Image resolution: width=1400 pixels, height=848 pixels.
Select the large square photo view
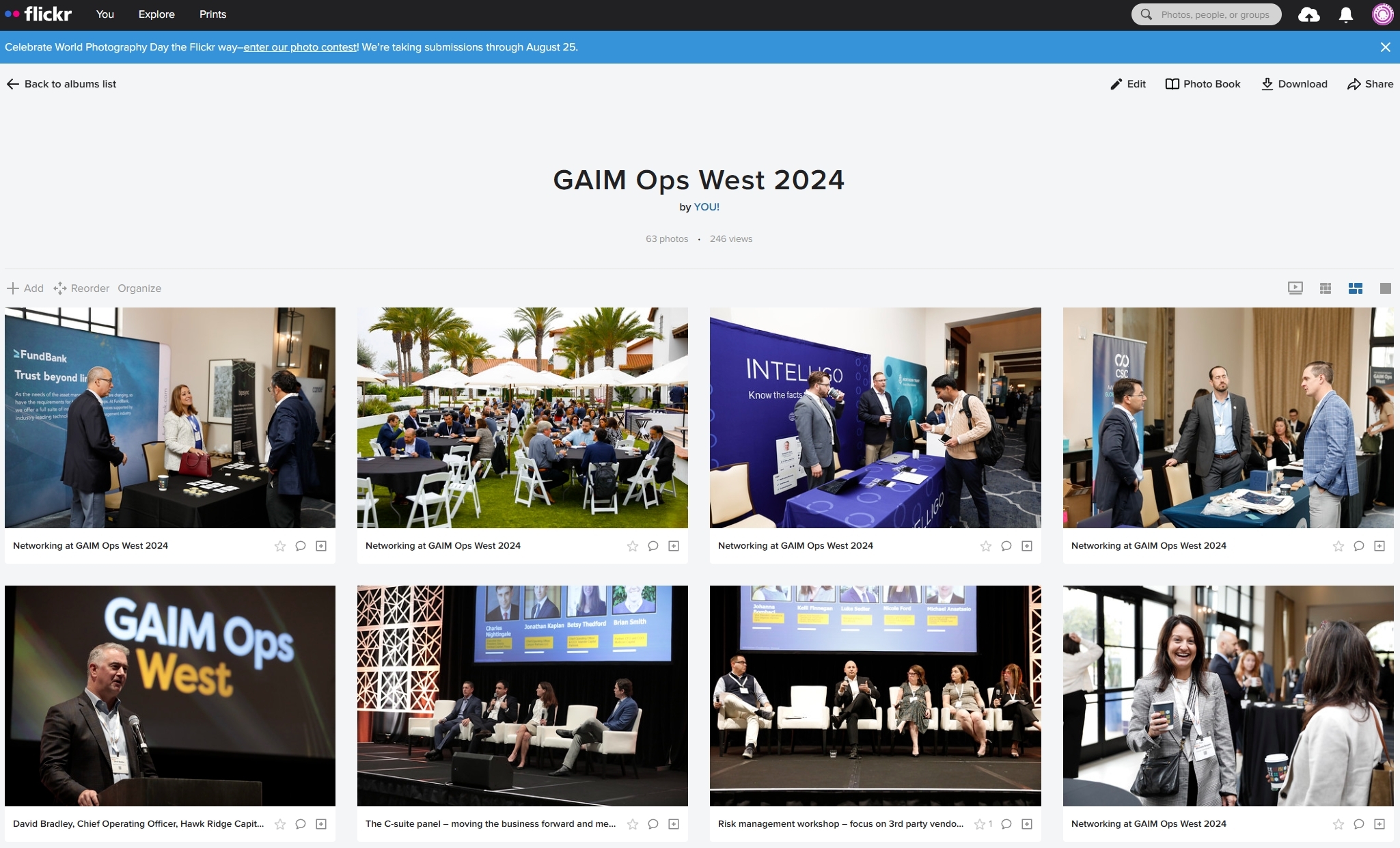(1385, 288)
